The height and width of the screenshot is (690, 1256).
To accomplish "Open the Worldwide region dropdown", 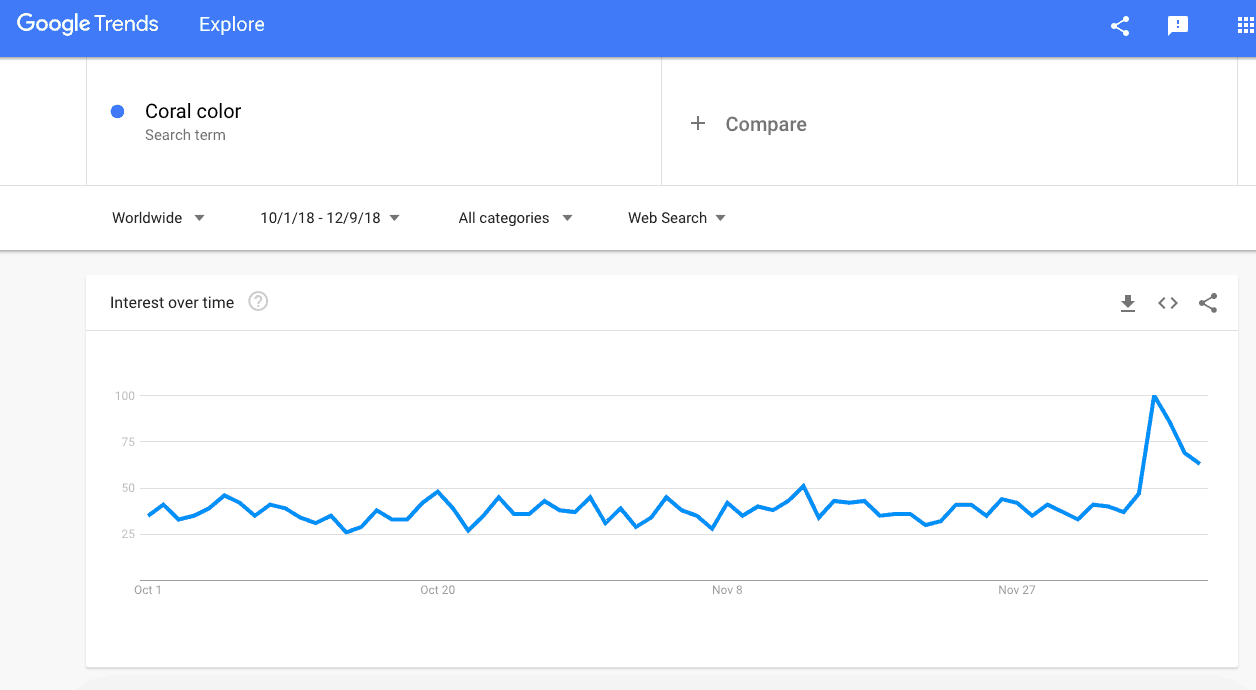I will 158,217.
